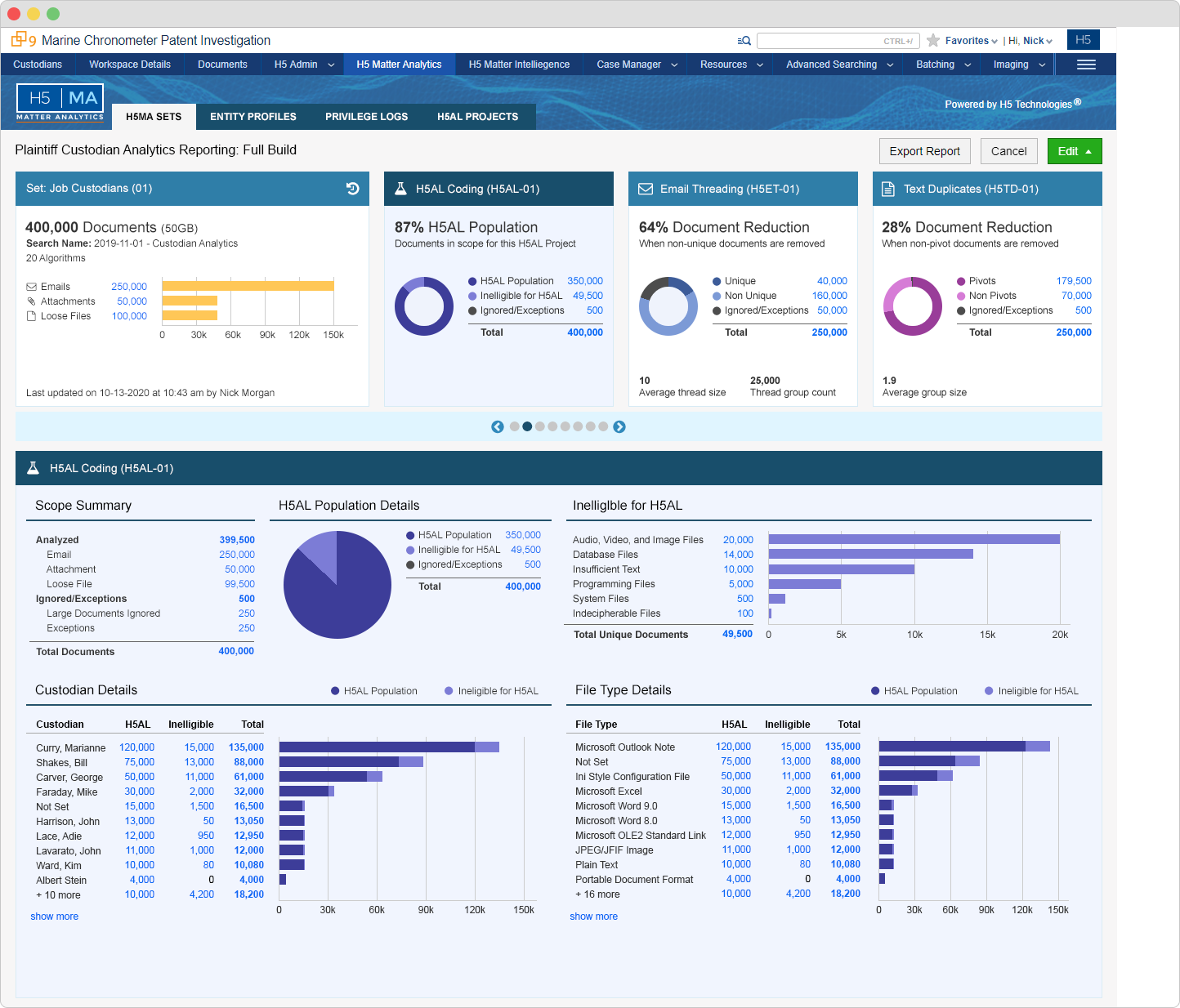Toggle the Ineligible for H5AL legend in Custodian Details
The image size is (1180, 1008).
click(x=491, y=691)
